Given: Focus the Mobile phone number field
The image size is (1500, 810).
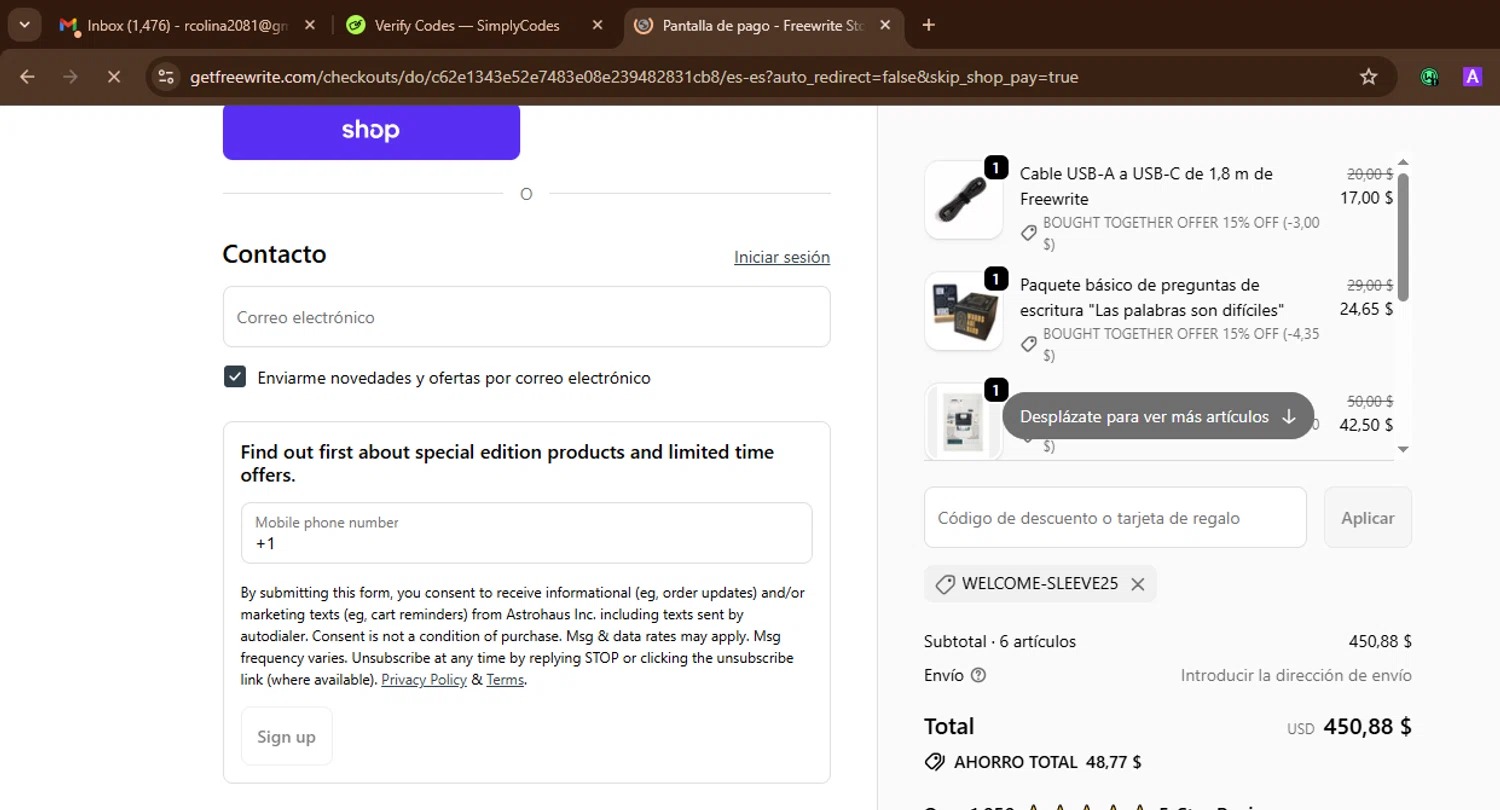Looking at the screenshot, I should click(x=526, y=533).
